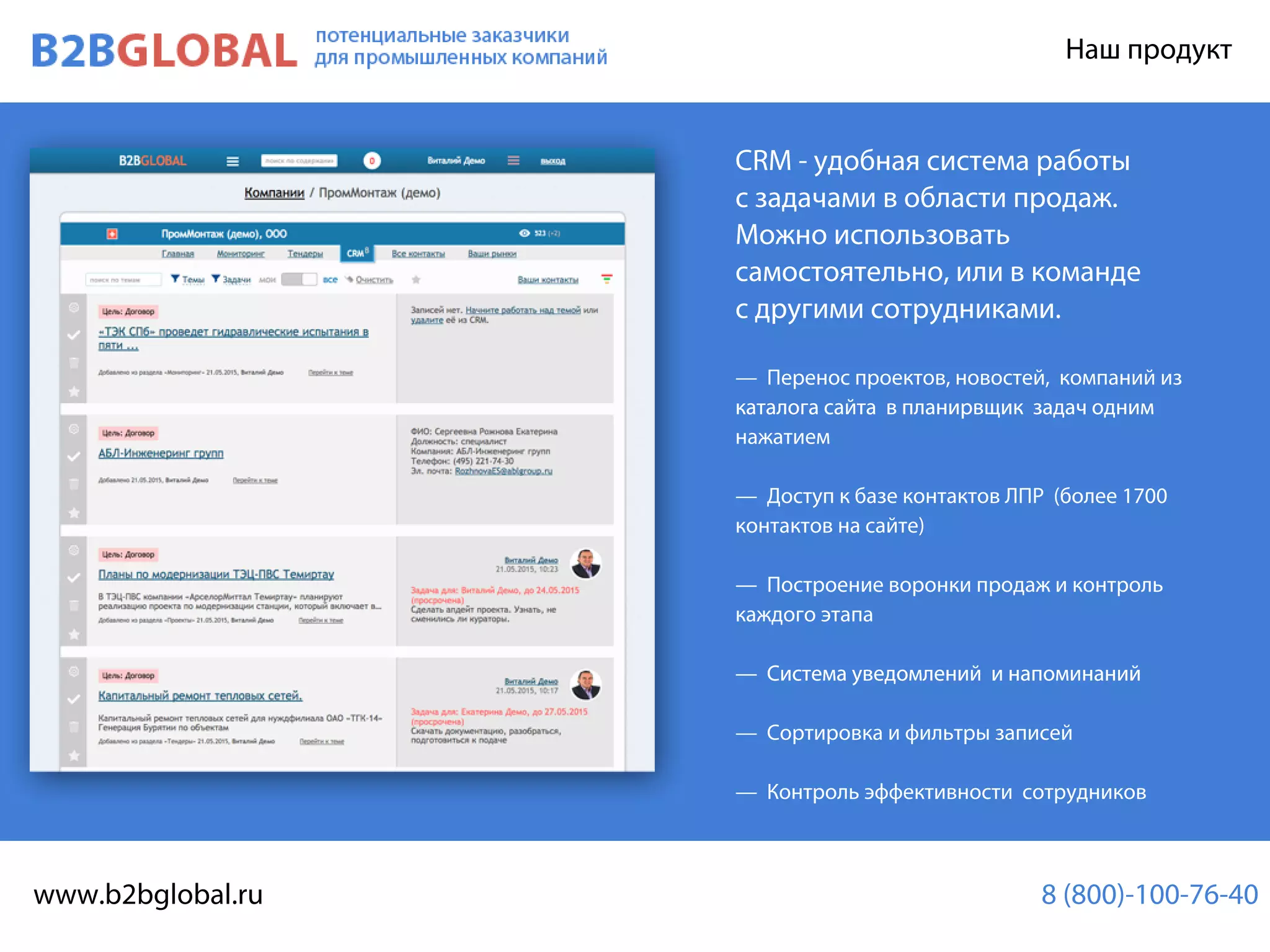1270x952 pixels.
Task: Click the target icon on the ТЭК СПб row
Action: pos(74,308)
